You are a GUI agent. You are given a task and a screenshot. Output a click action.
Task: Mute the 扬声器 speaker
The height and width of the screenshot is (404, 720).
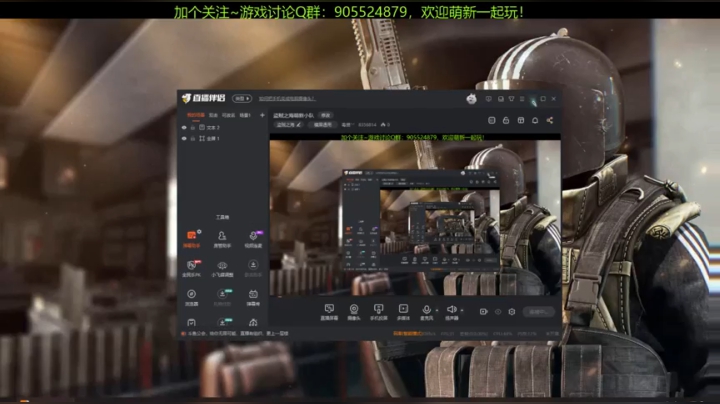point(451,312)
